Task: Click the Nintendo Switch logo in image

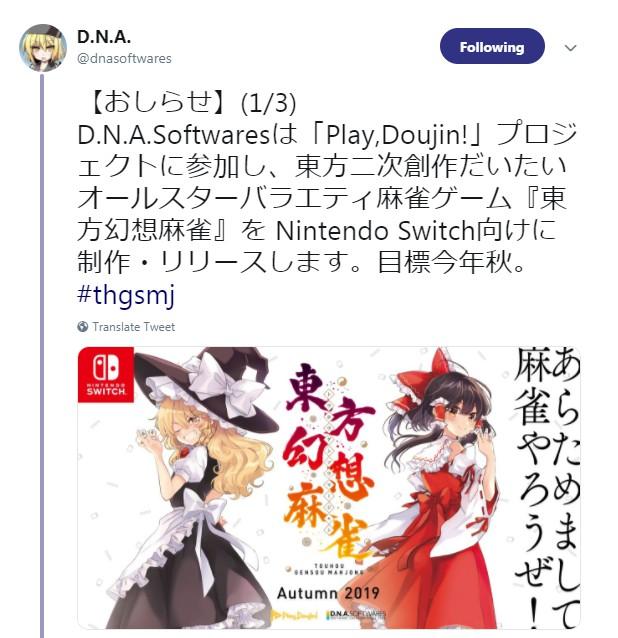Action: point(106,375)
